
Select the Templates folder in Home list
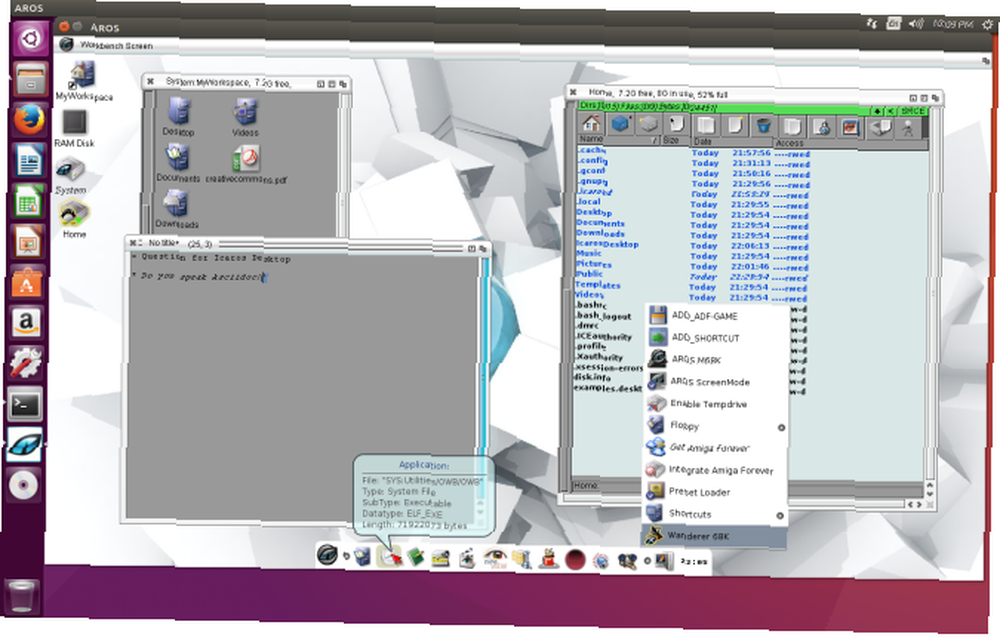pos(598,284)
